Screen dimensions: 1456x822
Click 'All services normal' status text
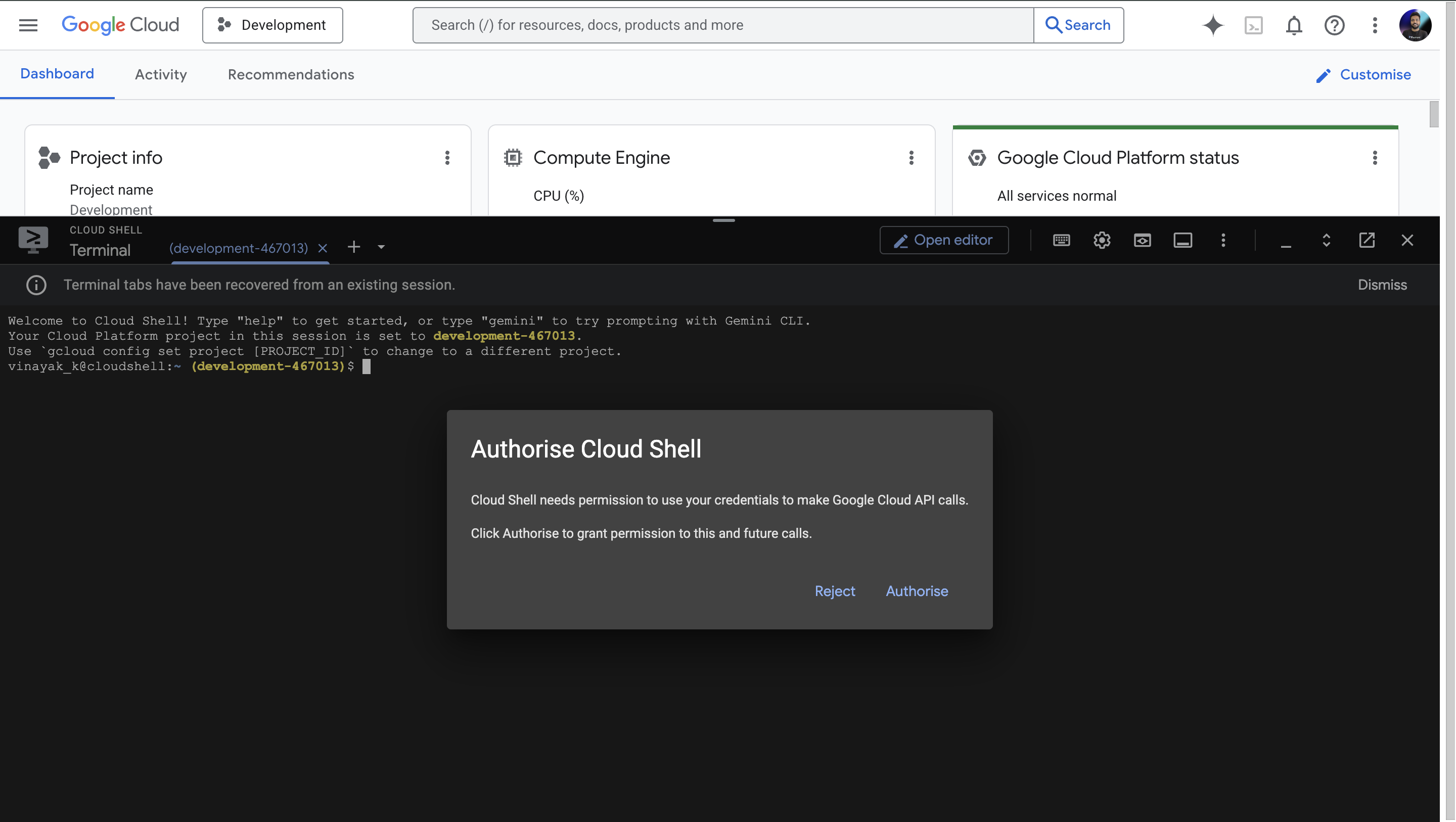1057,196
